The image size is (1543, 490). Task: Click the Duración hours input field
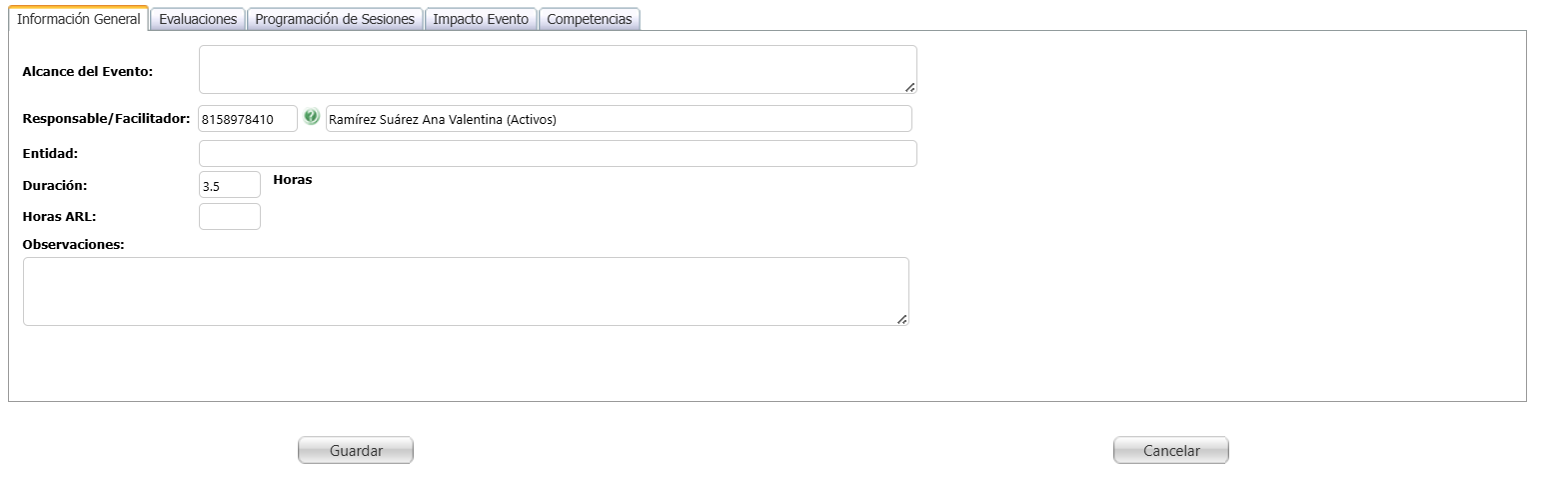[x=229, y=185]
